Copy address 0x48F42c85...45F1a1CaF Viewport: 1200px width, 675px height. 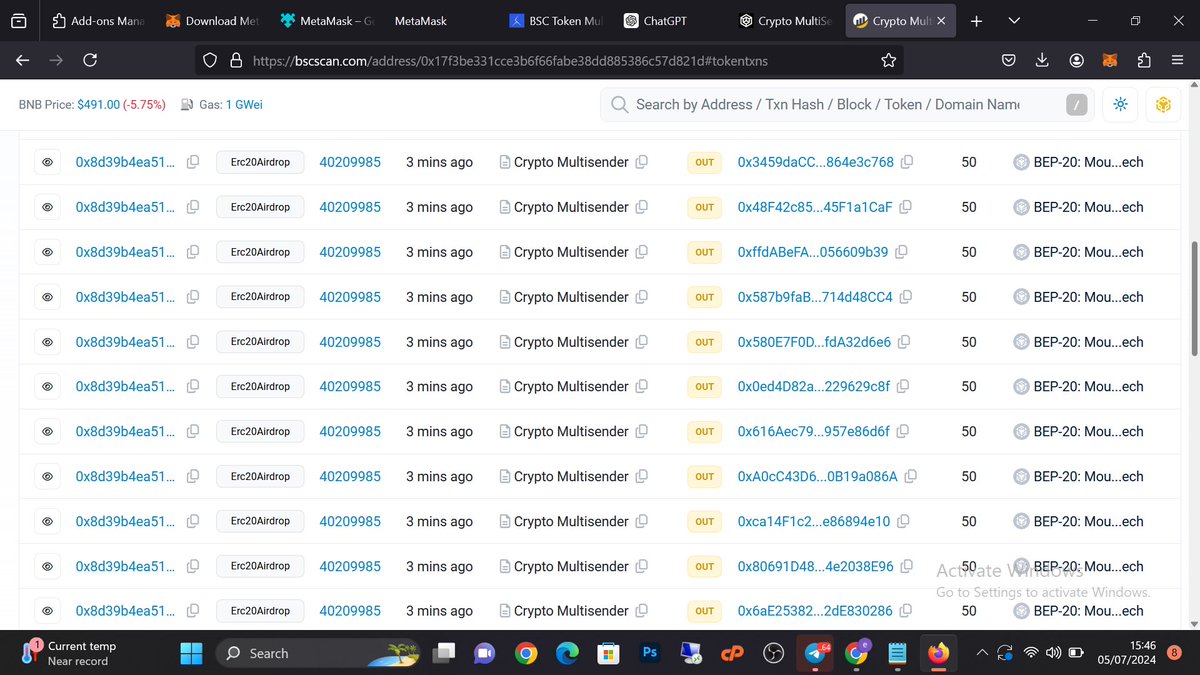point(905,207)
